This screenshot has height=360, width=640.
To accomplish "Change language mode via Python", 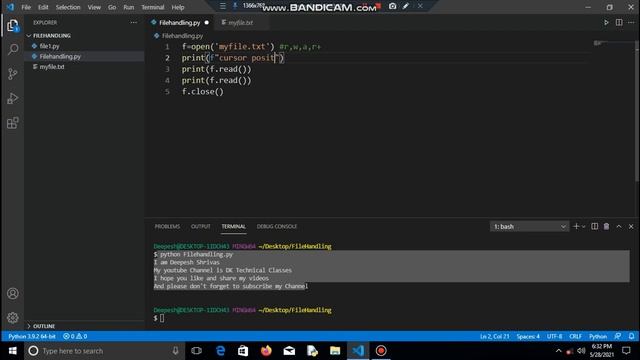I will click(598, 336).
